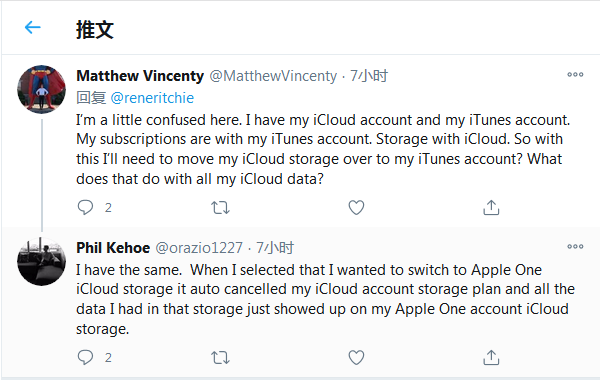Open the @reneritchie mention link
The height and width of the screenshot is (380, 600).
pyautogui.click(x=152, y=98)
